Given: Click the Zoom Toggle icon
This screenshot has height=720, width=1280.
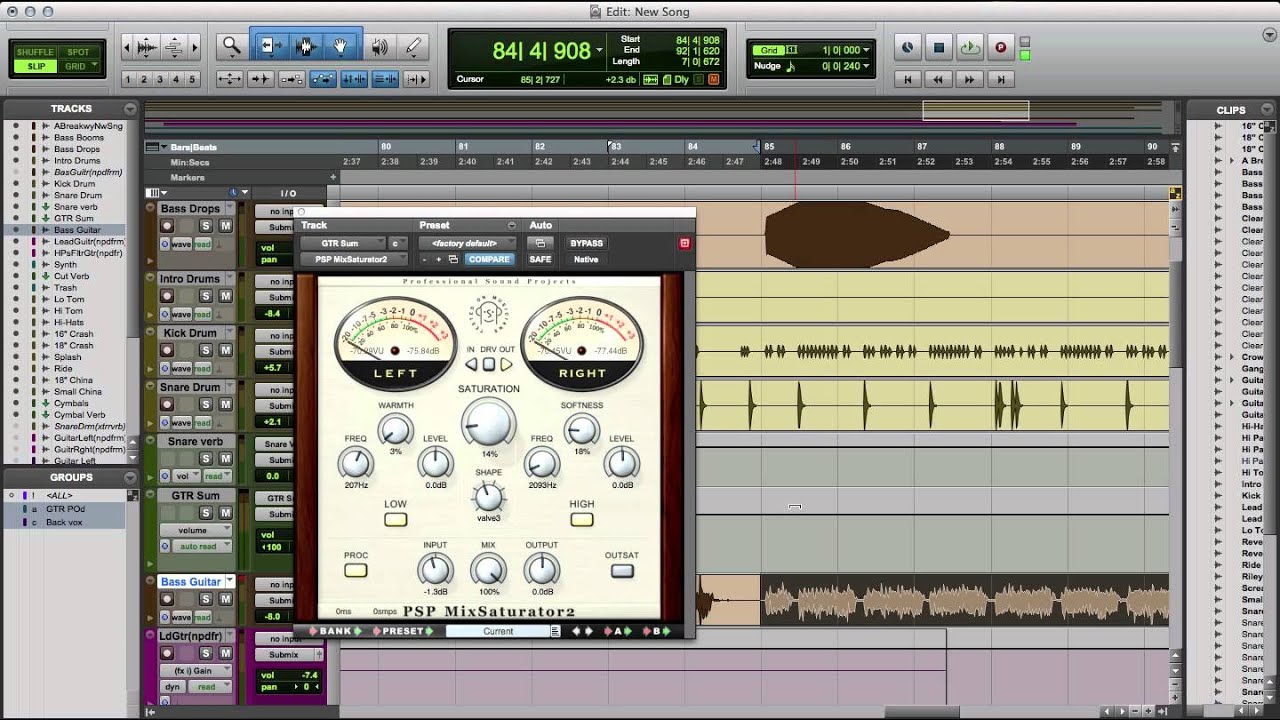Looking at the screenshot, I should (229, 79).
